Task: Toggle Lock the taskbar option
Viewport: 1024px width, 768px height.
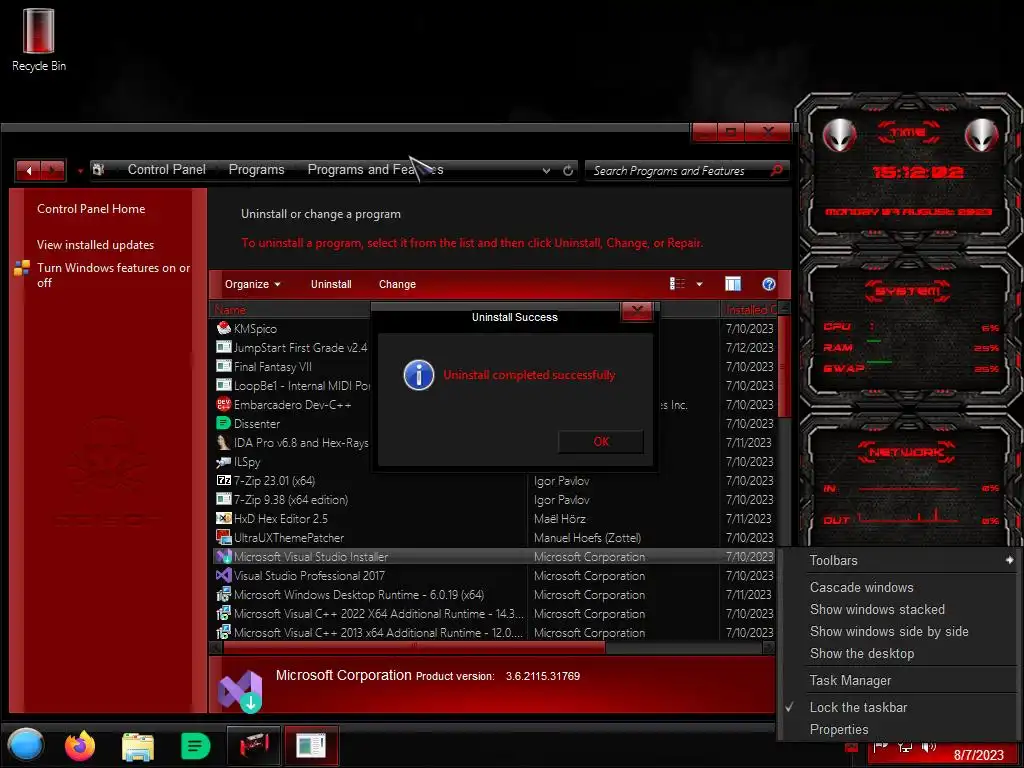Action: 857,707
